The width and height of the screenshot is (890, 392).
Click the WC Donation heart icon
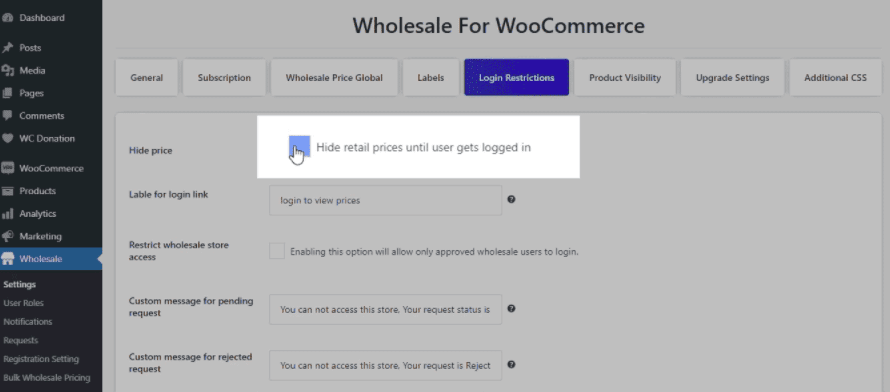pos(7,138)
